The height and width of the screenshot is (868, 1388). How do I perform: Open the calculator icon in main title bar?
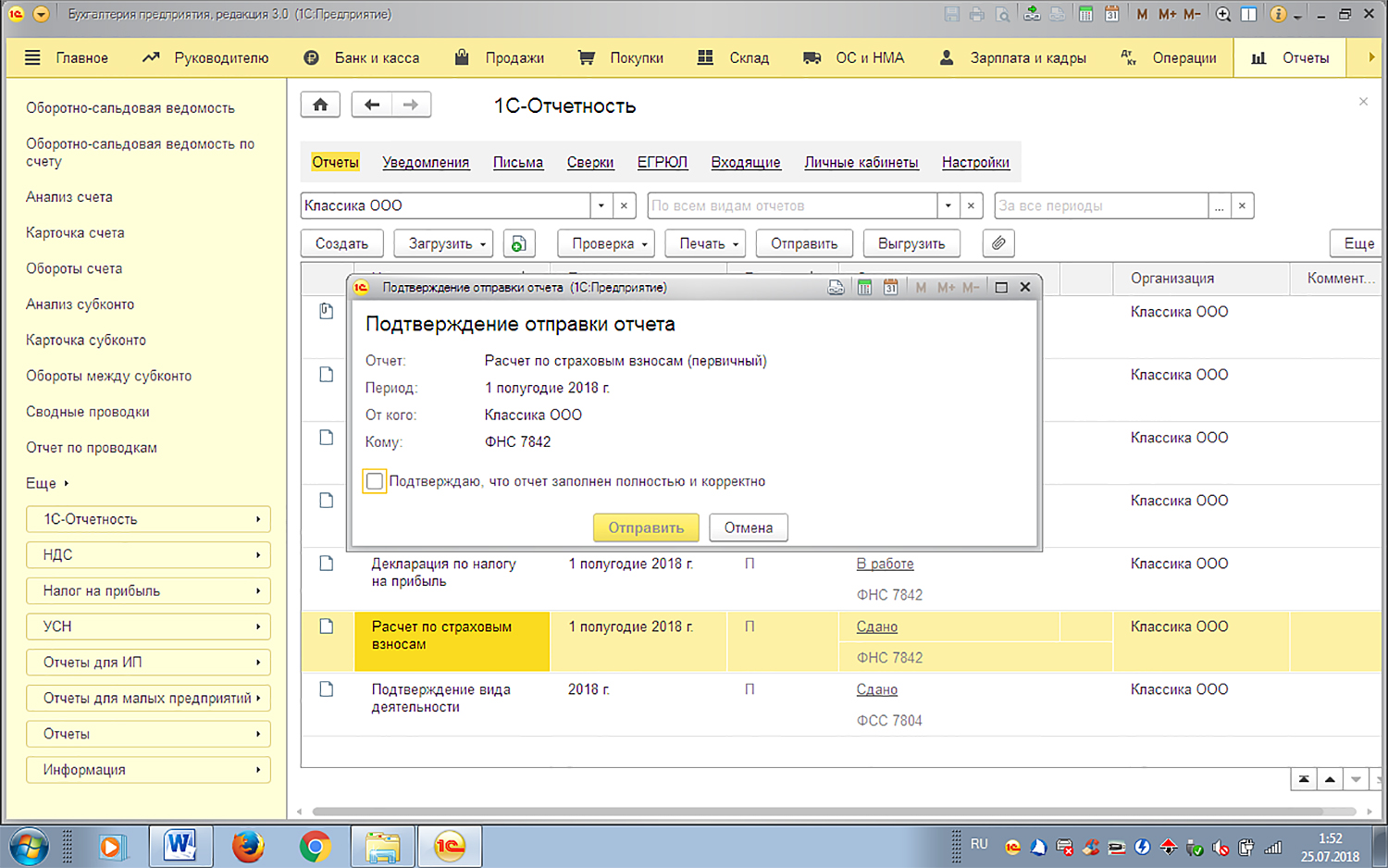pos(1085,14)
